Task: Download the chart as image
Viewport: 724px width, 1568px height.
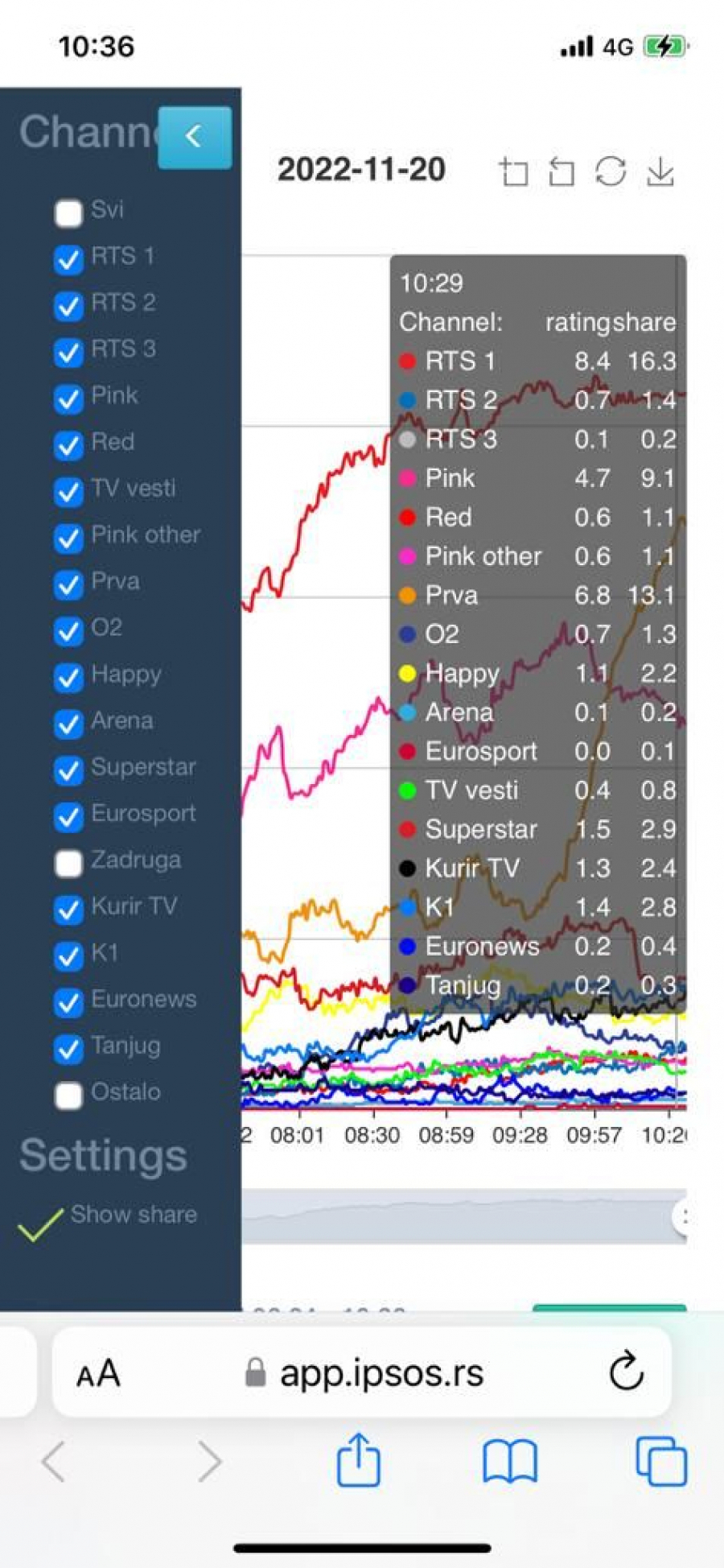Action: click(x=660, y=171)
